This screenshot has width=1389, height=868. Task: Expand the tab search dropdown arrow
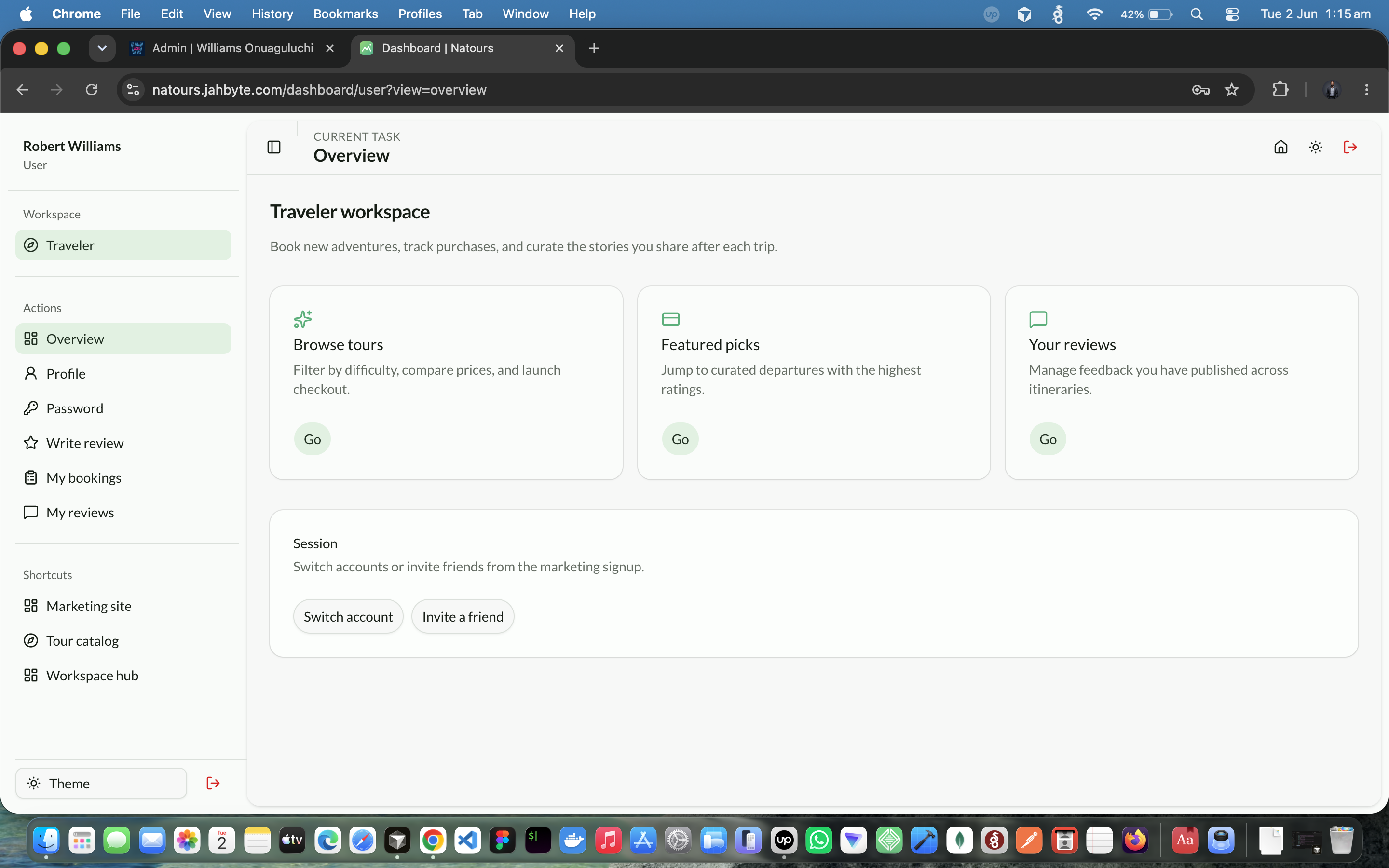[x=102, y=48]
